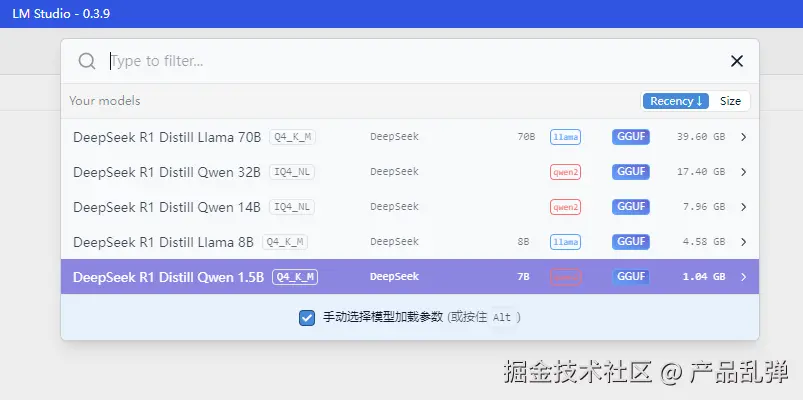The image size is (803, 400).
Task: Expand chevron for Qwen 32B row
Action: [x=744, y=172]
